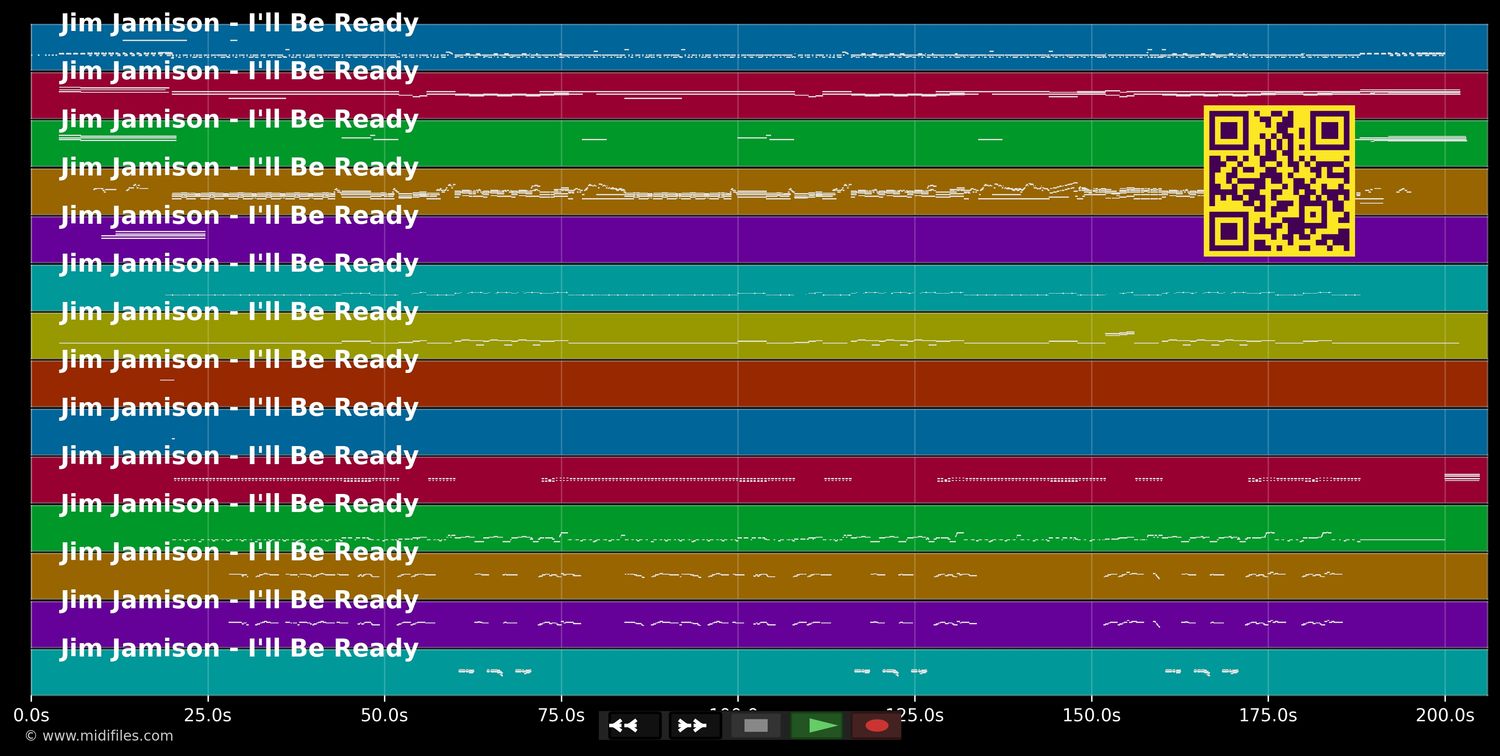This screenshot has width=1500, height=756.
Task: Click the 200.0s marker at timeline end
Action: coord(1445,715)
